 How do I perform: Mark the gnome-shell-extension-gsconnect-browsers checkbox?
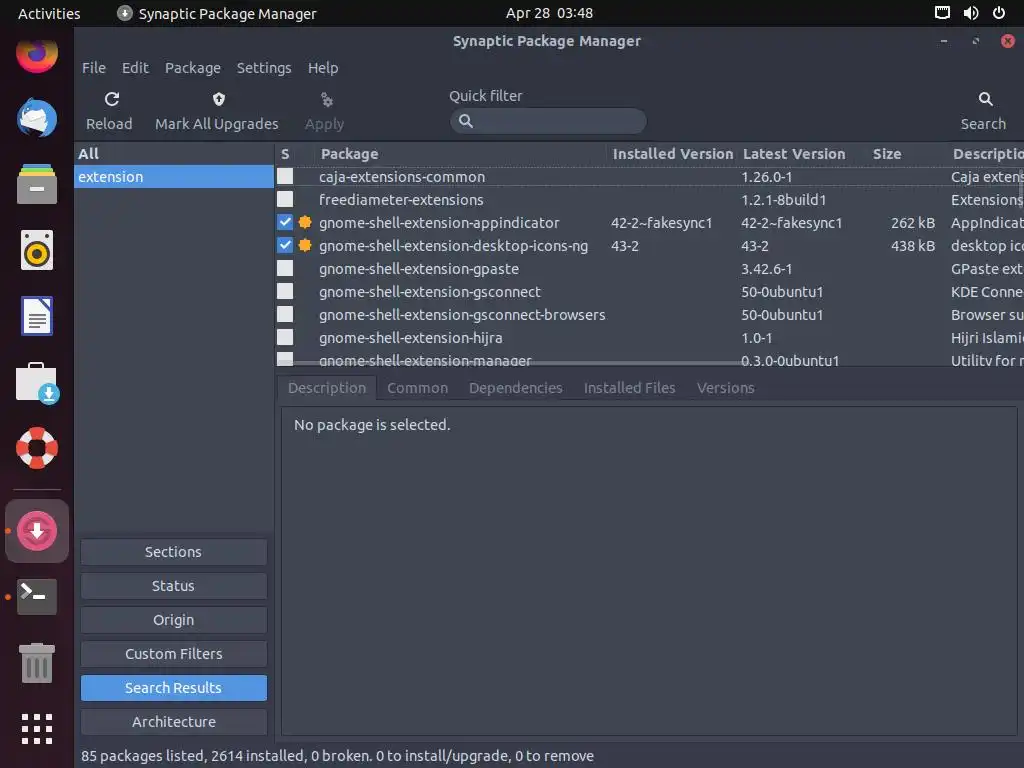(x=285, y=314)
